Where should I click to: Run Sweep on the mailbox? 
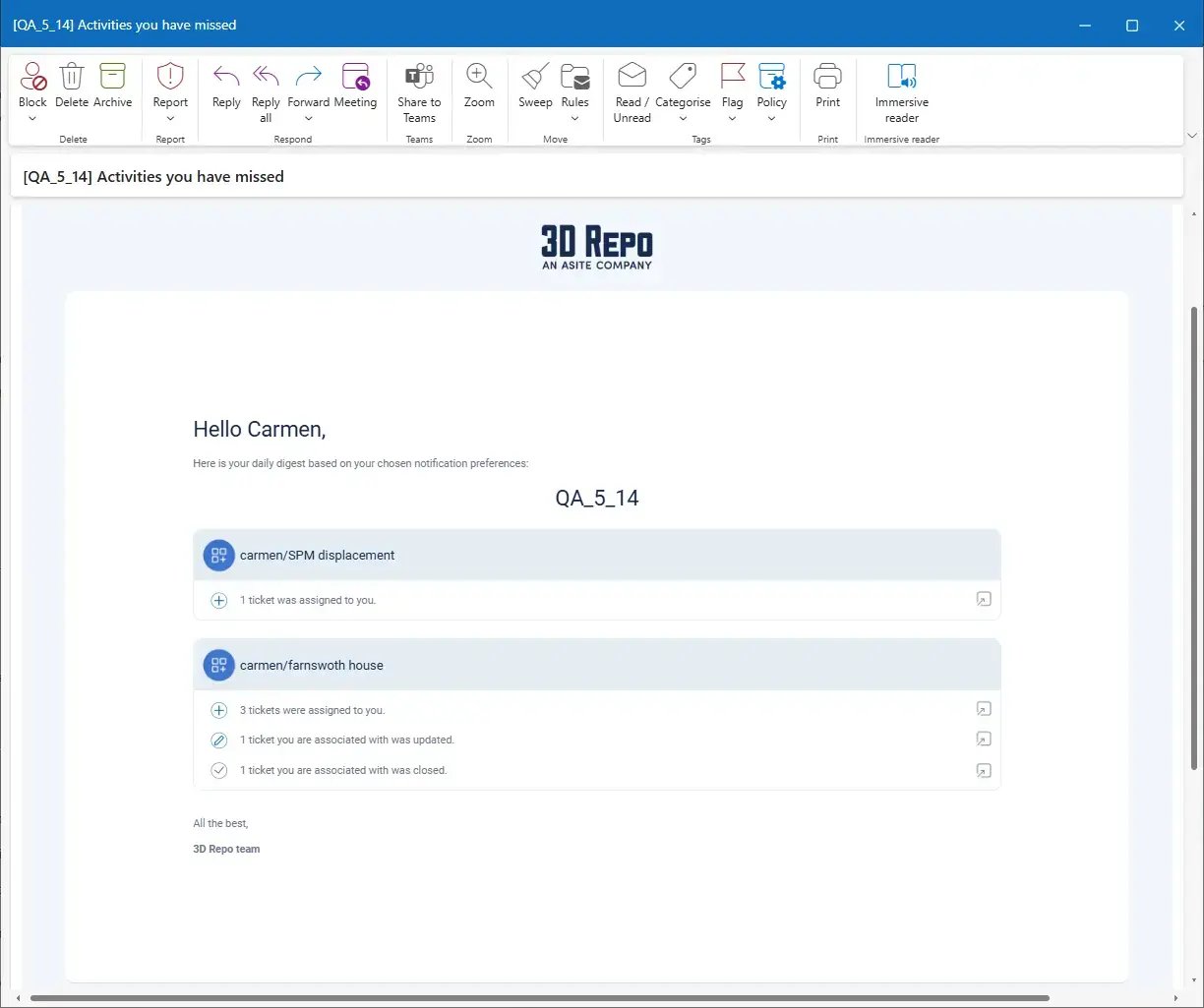[535, 86]
